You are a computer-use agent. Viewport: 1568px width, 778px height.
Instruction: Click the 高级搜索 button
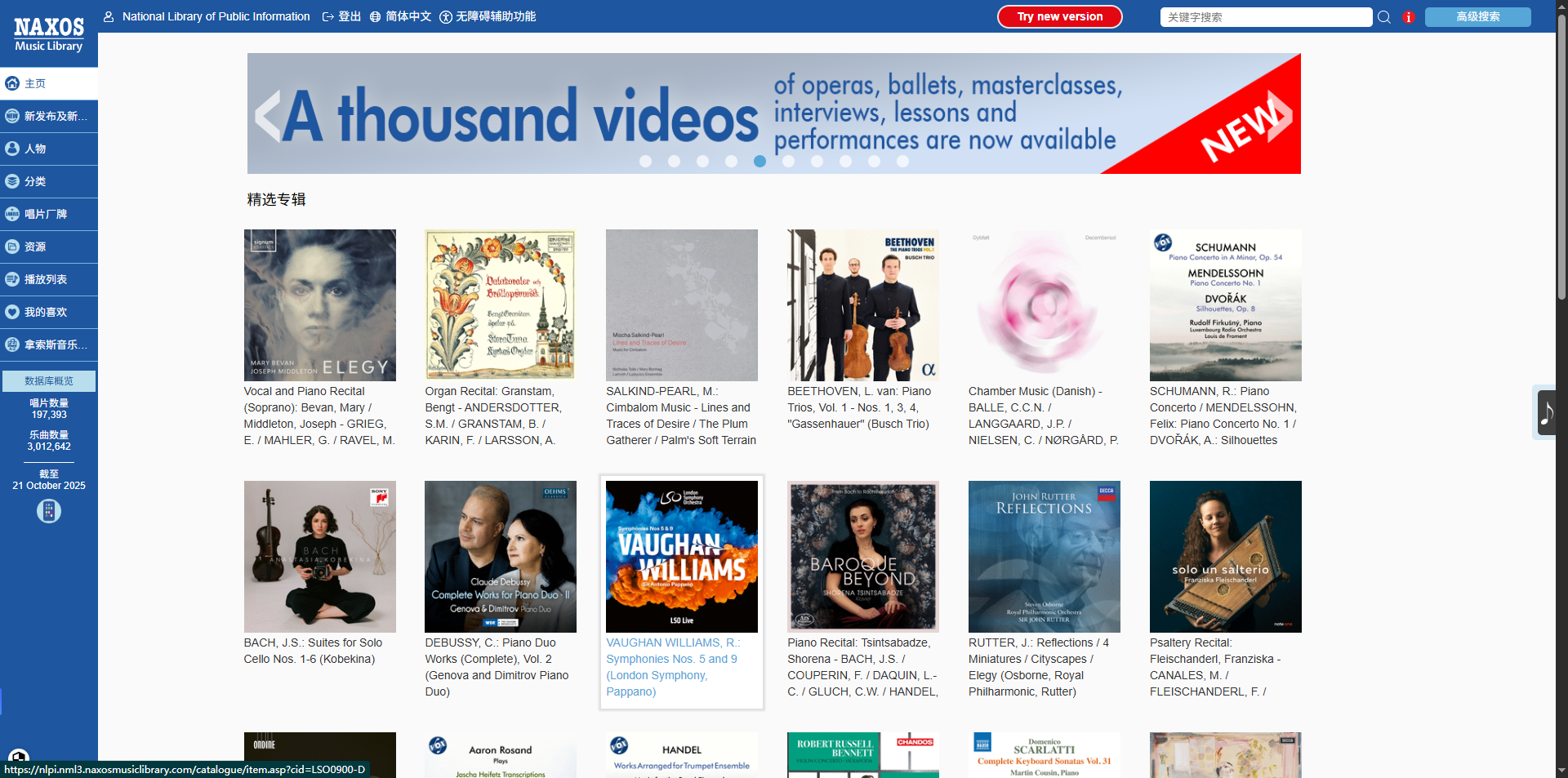tap(1477, 17)
